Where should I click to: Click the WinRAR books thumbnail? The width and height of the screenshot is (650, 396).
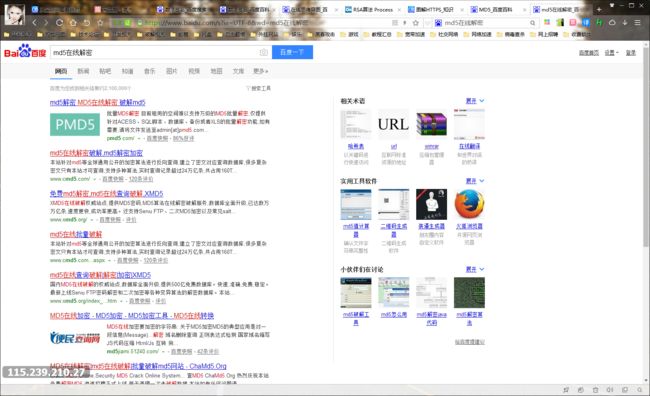432,124
